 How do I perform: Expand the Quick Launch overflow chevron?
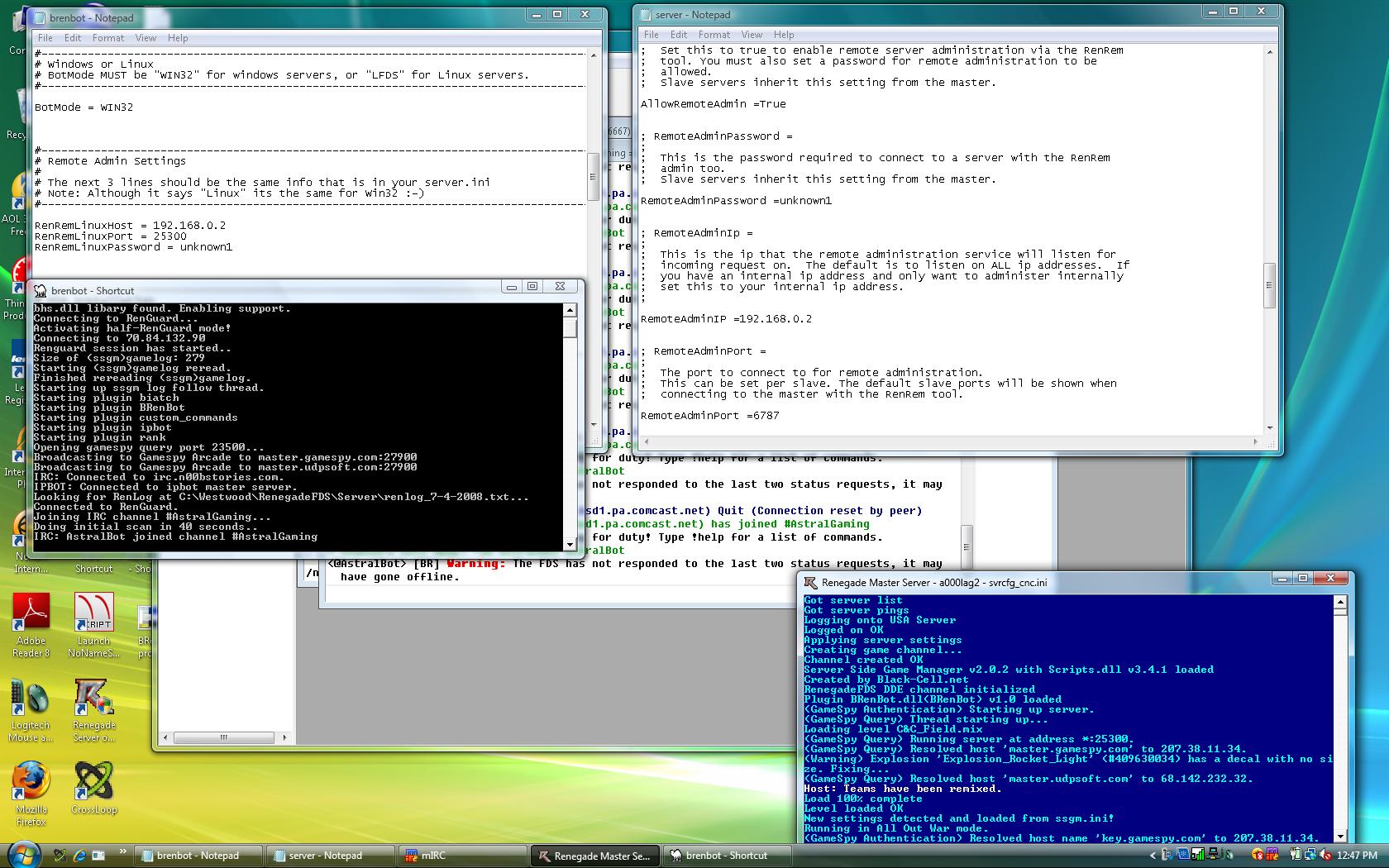123,851
